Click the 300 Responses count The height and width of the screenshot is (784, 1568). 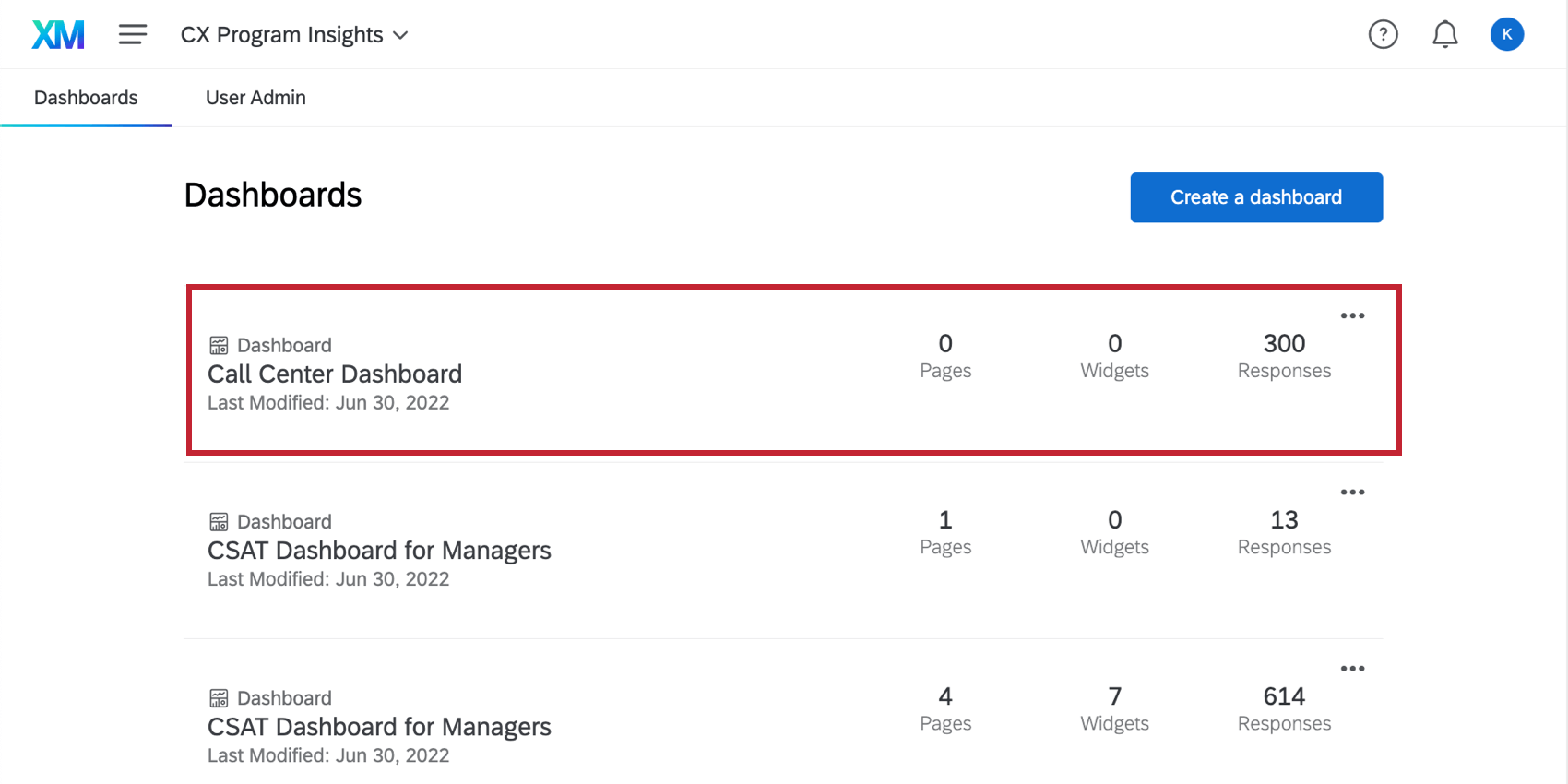point(1284,355)
